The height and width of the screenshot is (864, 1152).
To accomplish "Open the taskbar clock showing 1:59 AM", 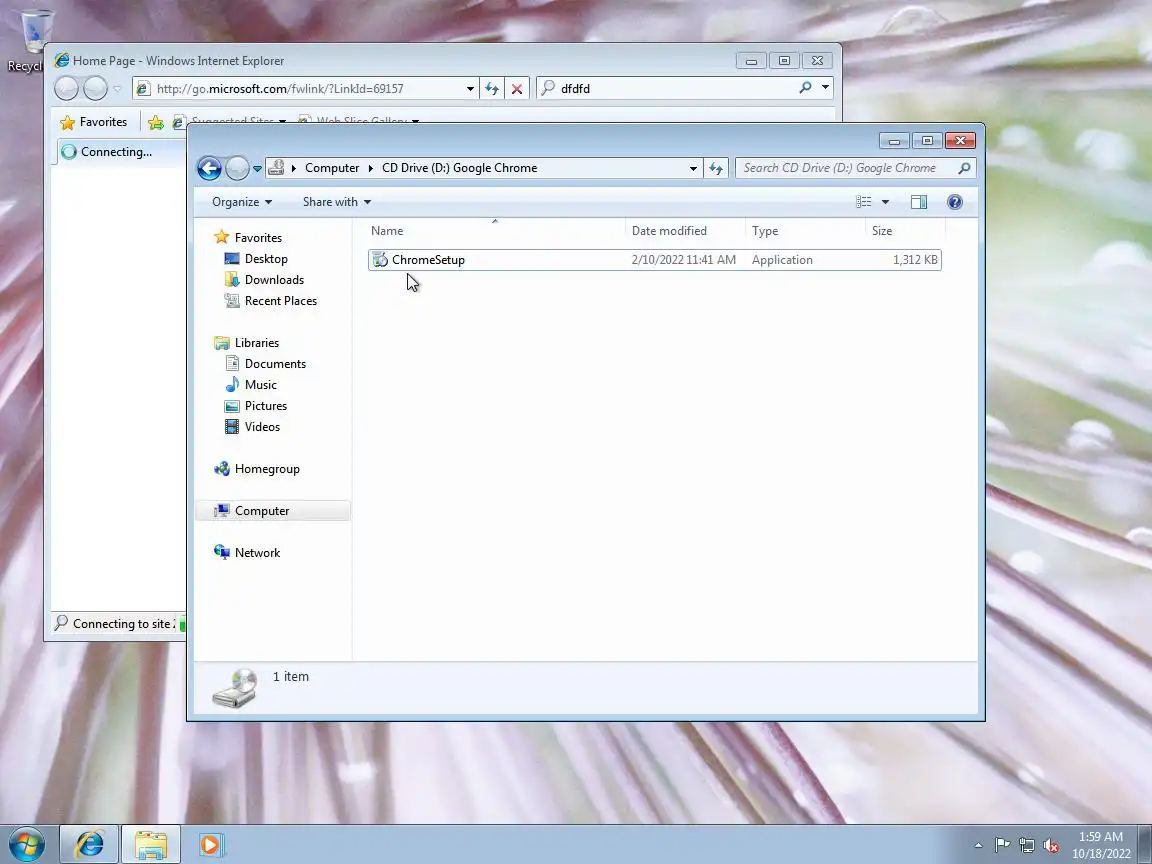I will click(1101, 845).
